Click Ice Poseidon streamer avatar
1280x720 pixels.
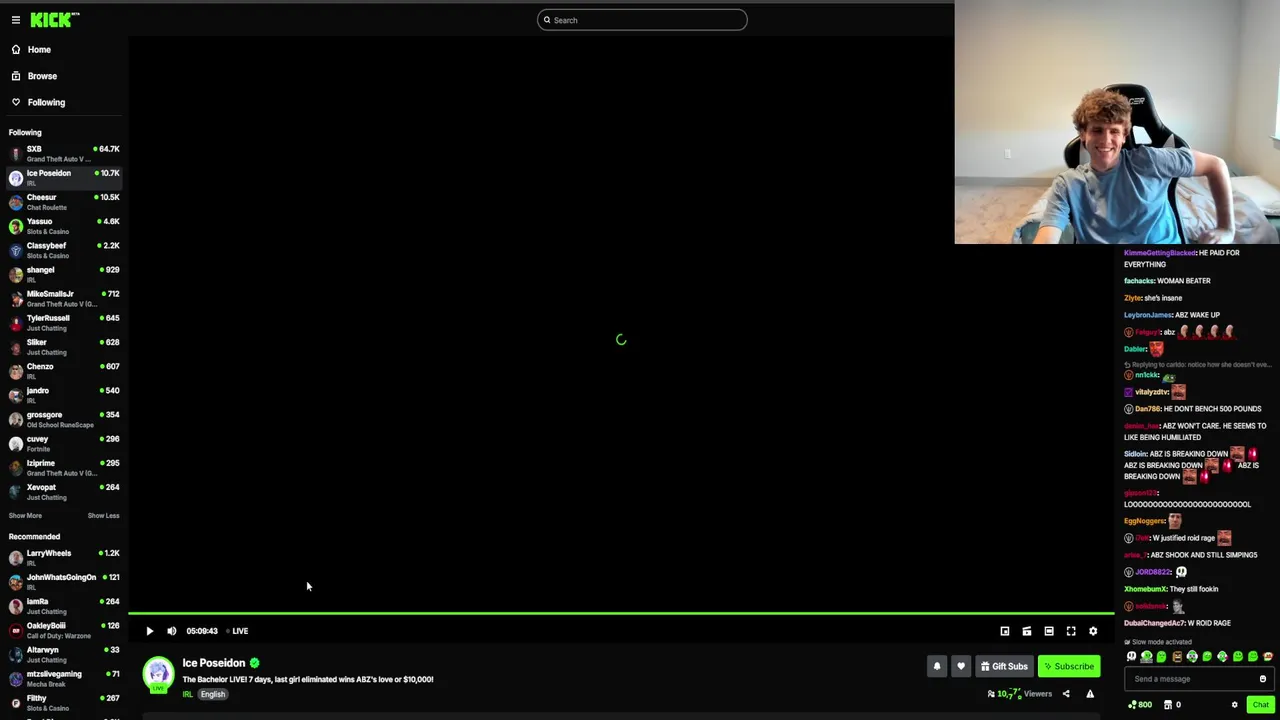158,675
